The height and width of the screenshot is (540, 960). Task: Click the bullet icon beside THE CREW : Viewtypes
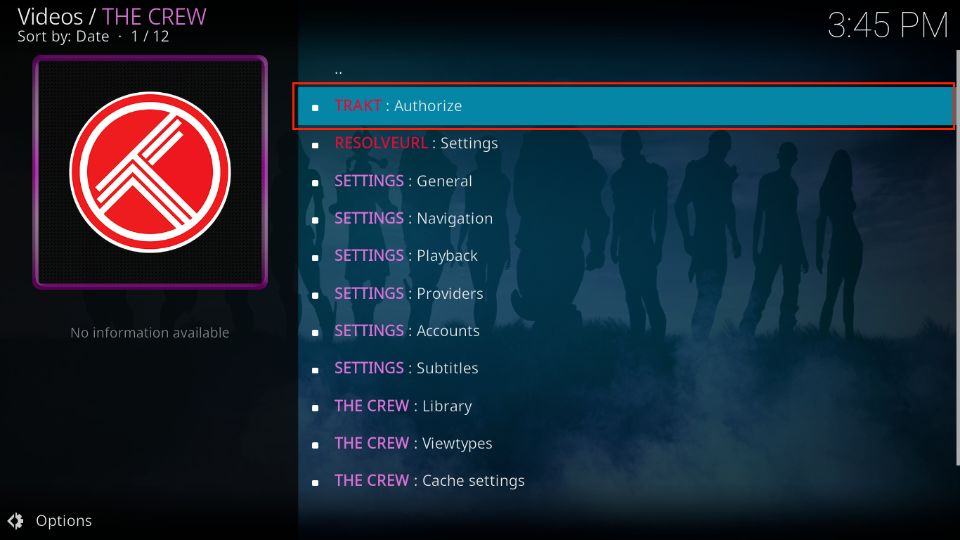point(315,445)
